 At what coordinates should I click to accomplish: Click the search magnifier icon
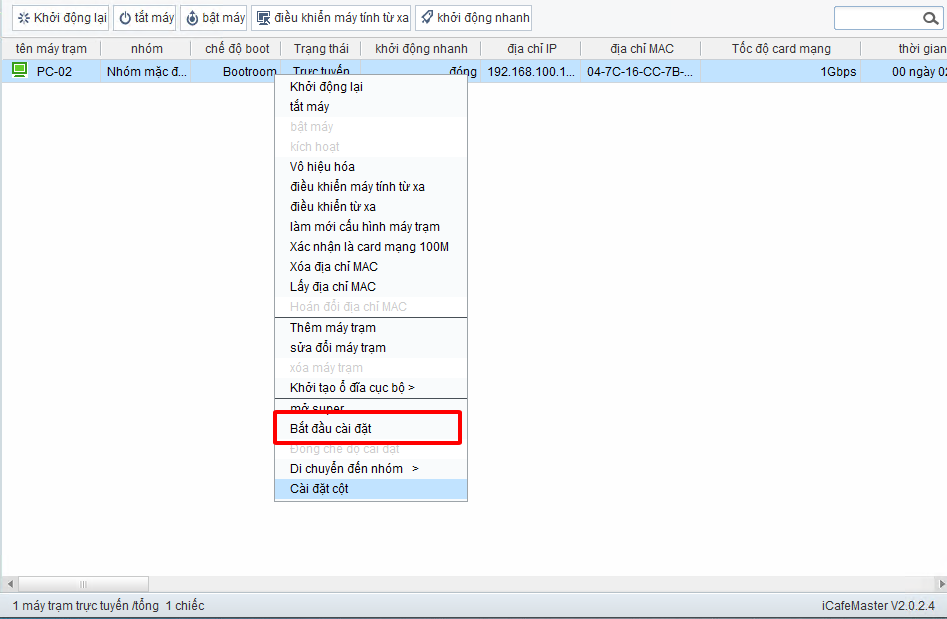(930, 18)
